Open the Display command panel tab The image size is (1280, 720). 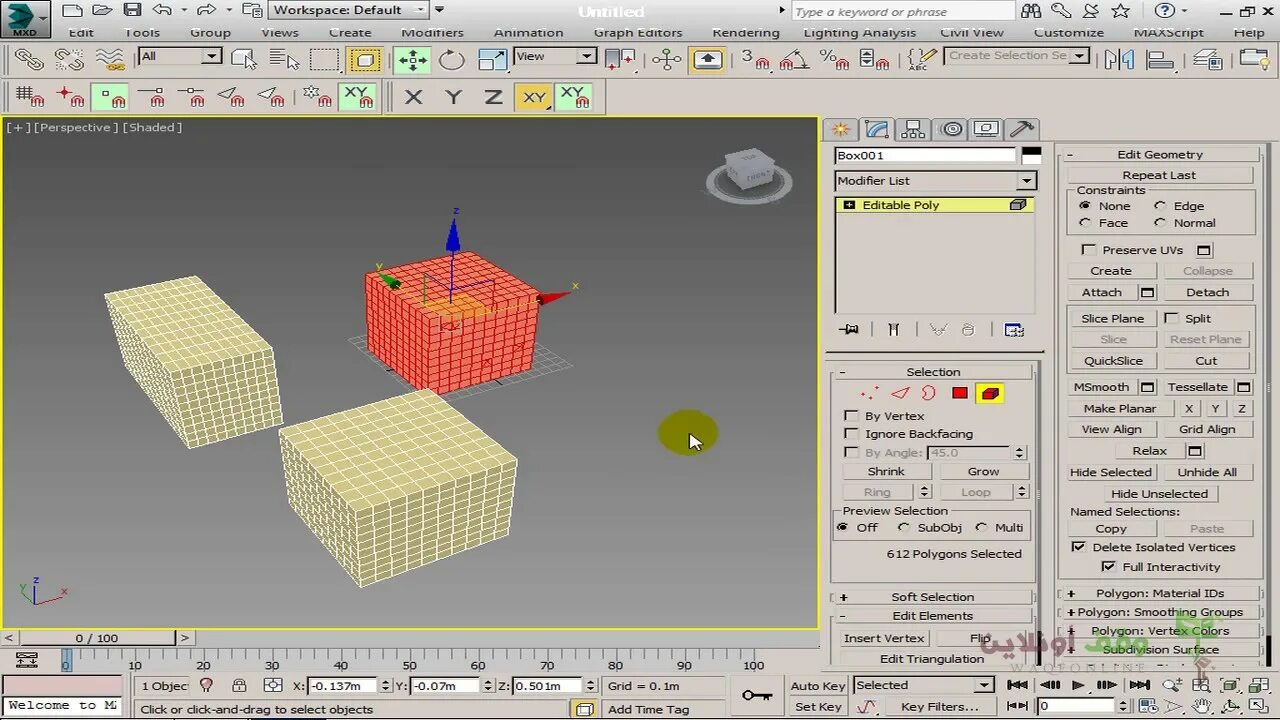tap(986, 129)
